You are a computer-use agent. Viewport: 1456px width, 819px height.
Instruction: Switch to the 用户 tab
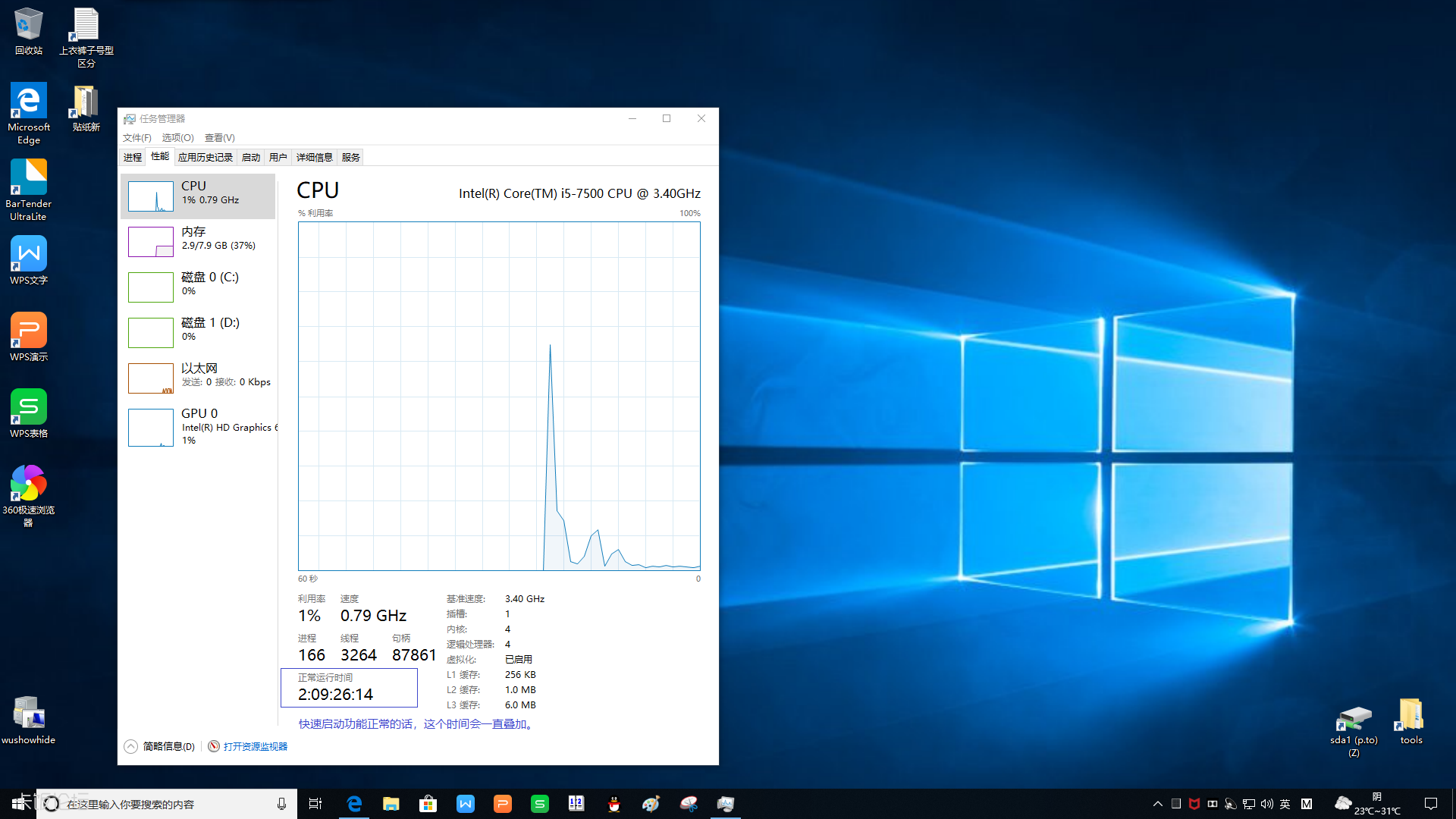point(278,157)
